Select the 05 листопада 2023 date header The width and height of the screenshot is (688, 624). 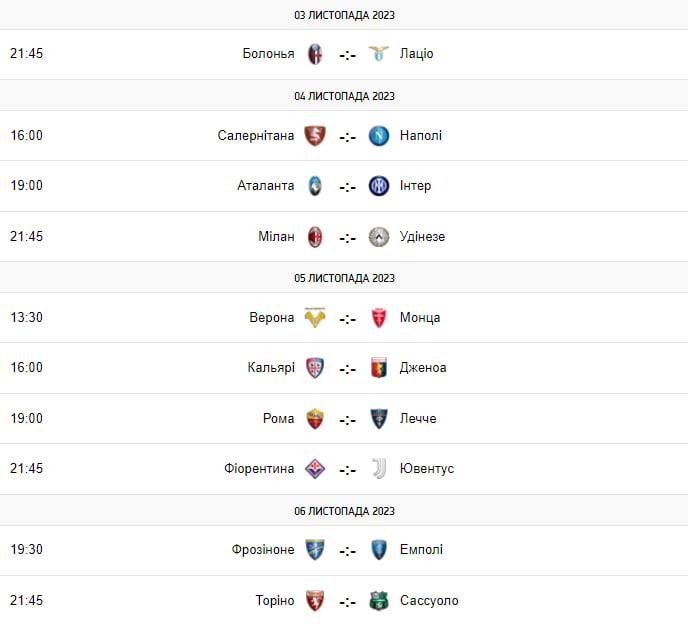tap(344, 278)
